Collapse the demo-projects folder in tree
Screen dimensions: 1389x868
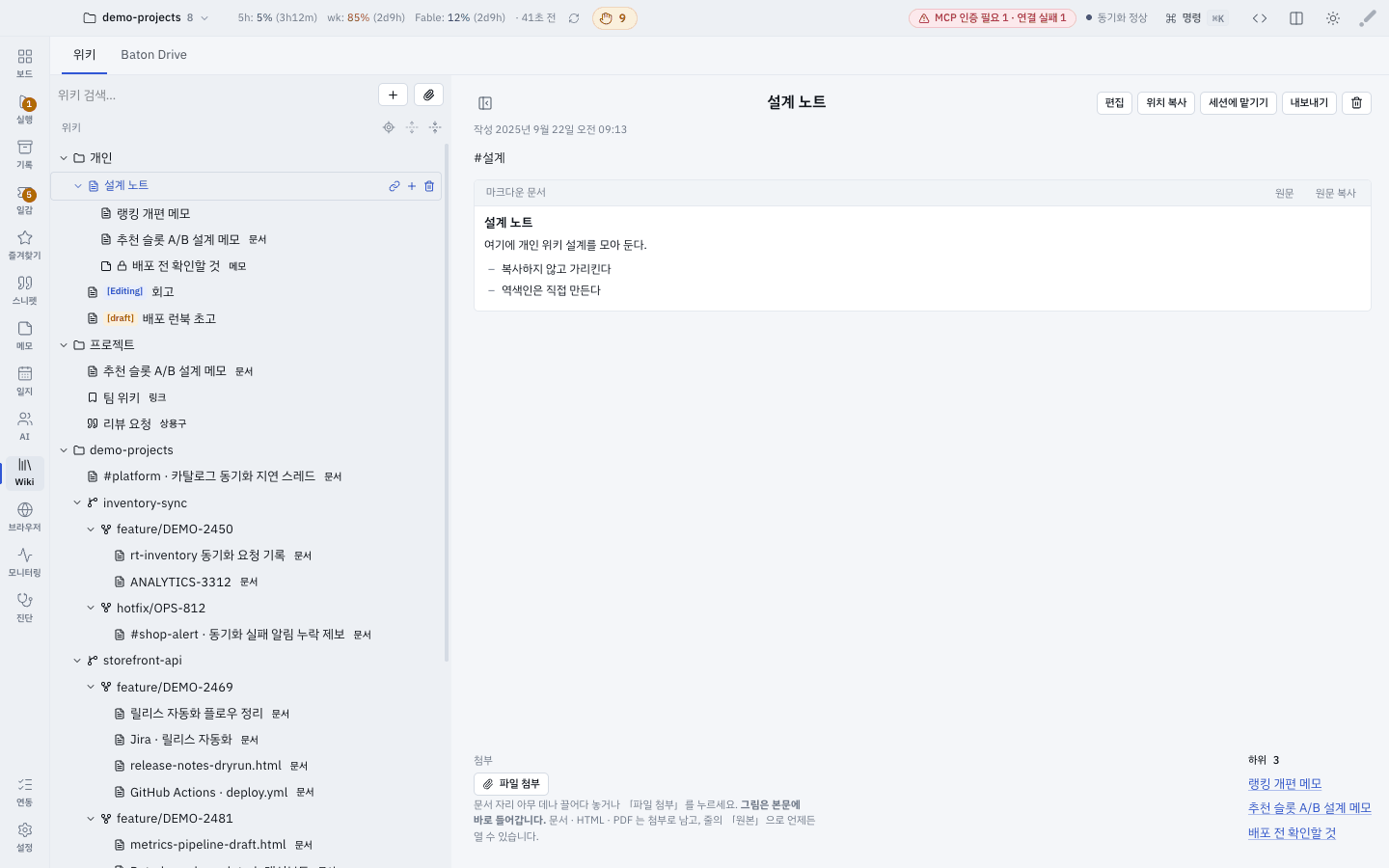tap(64, 450)
